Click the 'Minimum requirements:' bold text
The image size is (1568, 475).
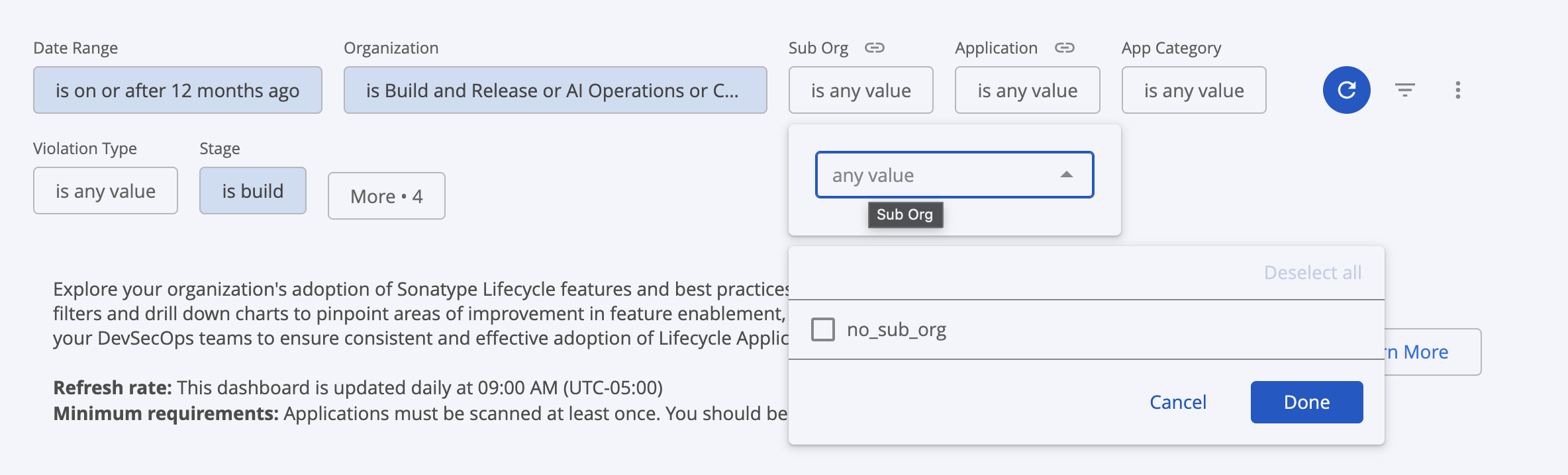coord(166,413)
